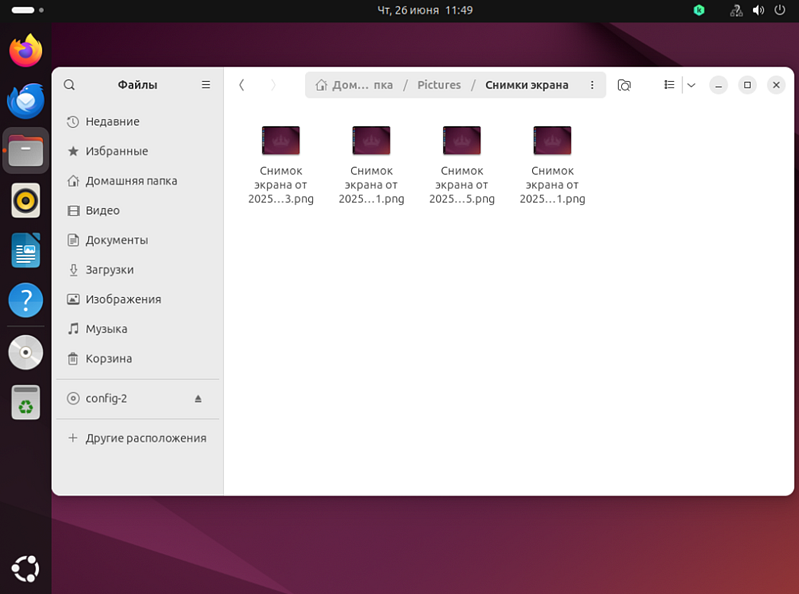
Task: Switch to list view with the toolbar icon
Action: (x=669, y=85)
